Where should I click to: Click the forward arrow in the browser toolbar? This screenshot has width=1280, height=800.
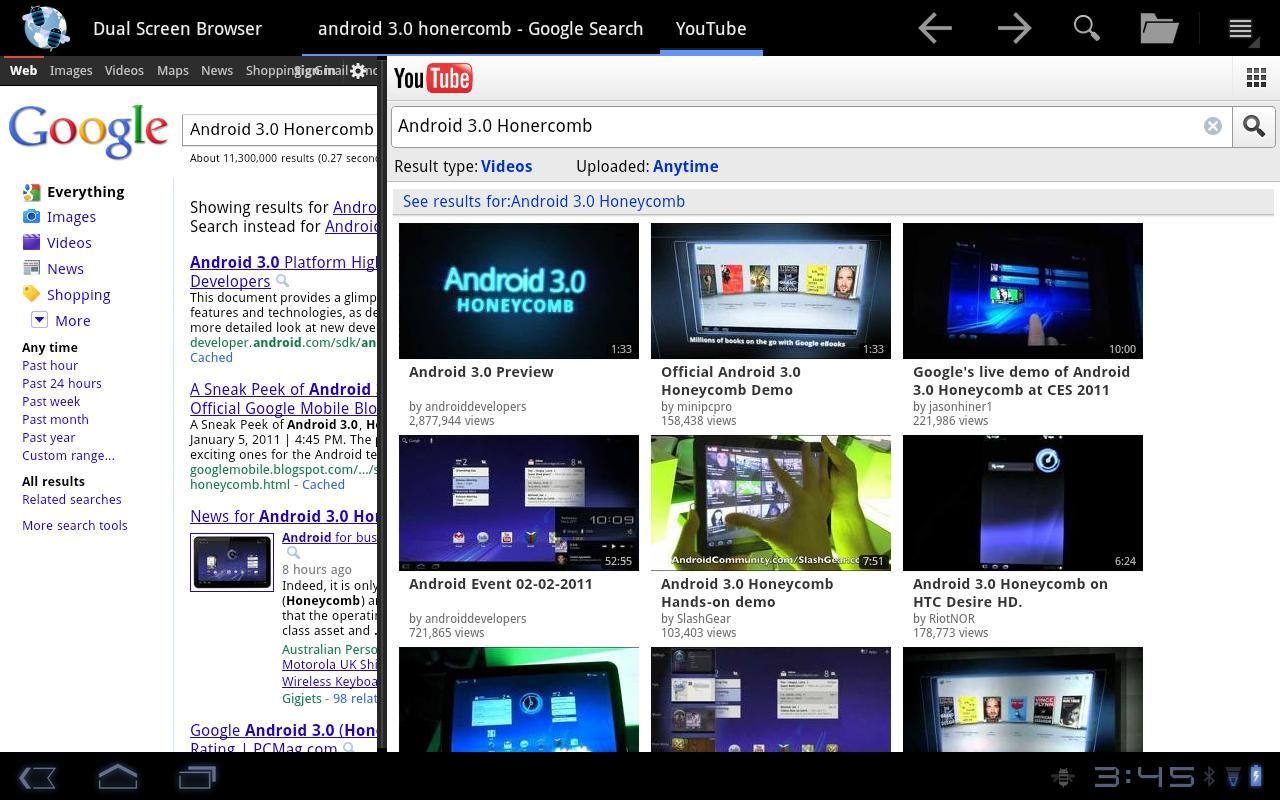tap(1014, 28)
